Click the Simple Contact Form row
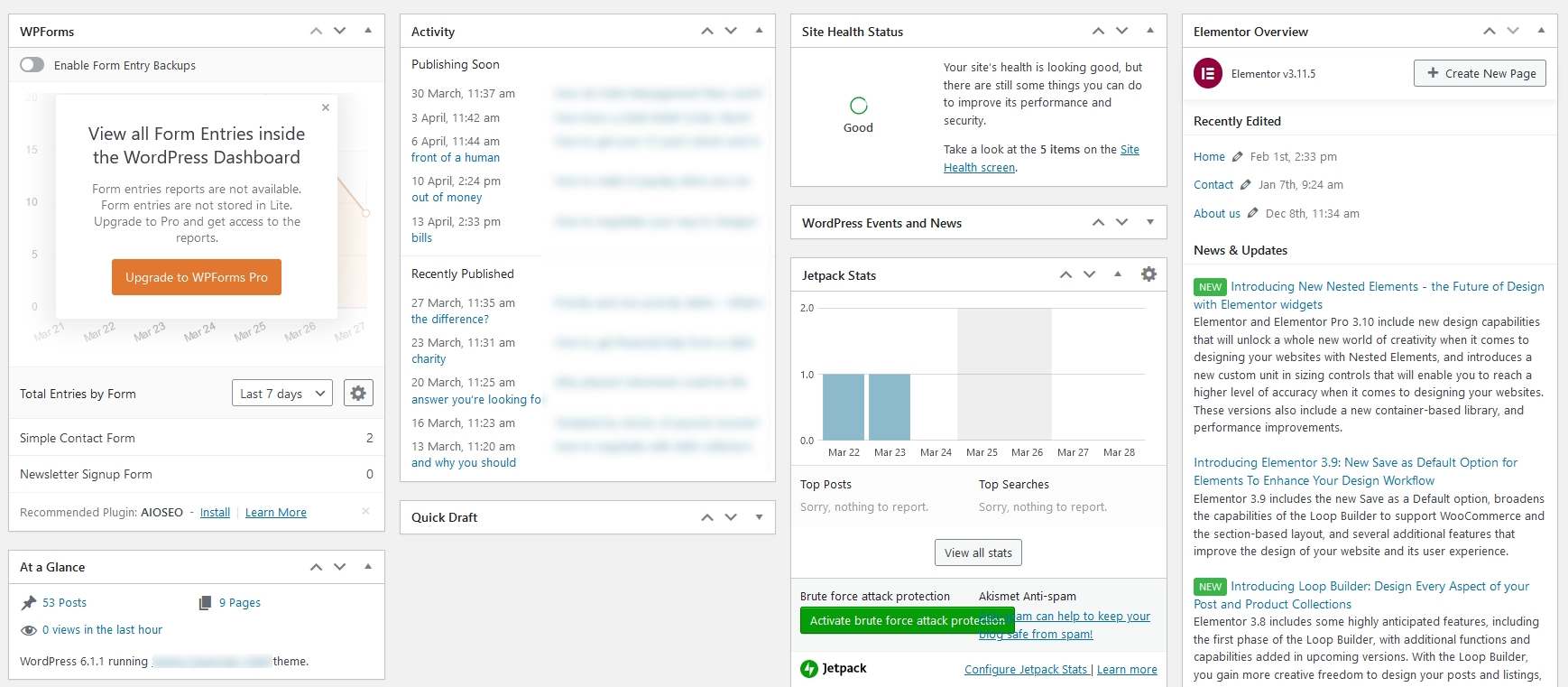Viewport: 1568px width, 687px height. click(197, 438)
